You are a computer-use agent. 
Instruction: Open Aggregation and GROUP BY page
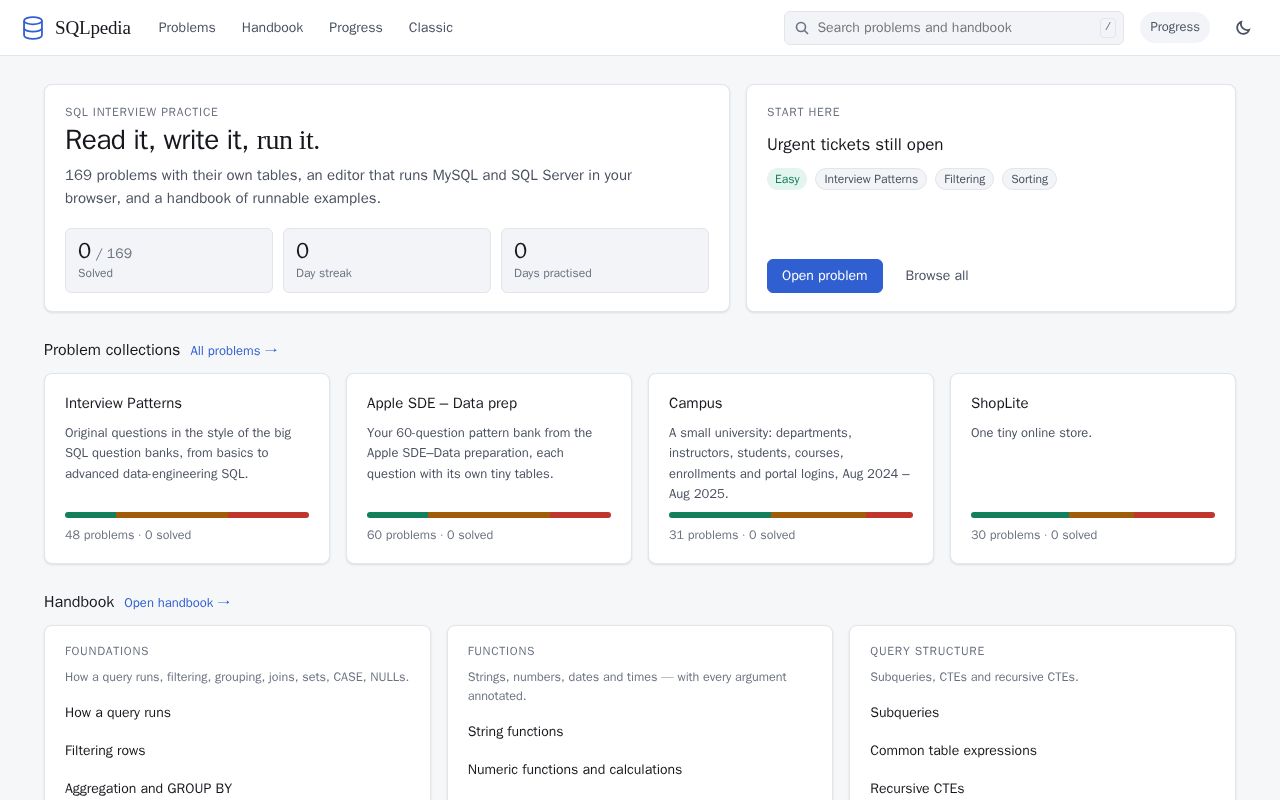click(x=148, y=789)
